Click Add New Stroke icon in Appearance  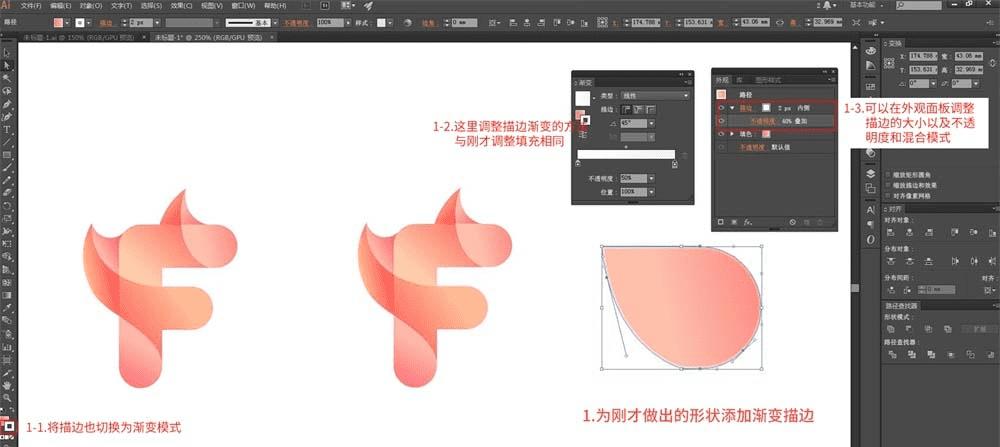[721, 222]
